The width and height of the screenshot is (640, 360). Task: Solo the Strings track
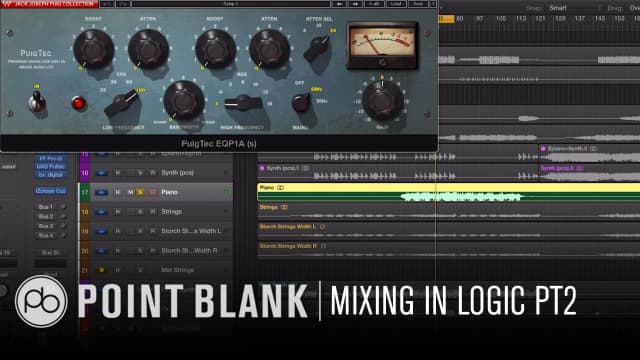click(140, 211)
